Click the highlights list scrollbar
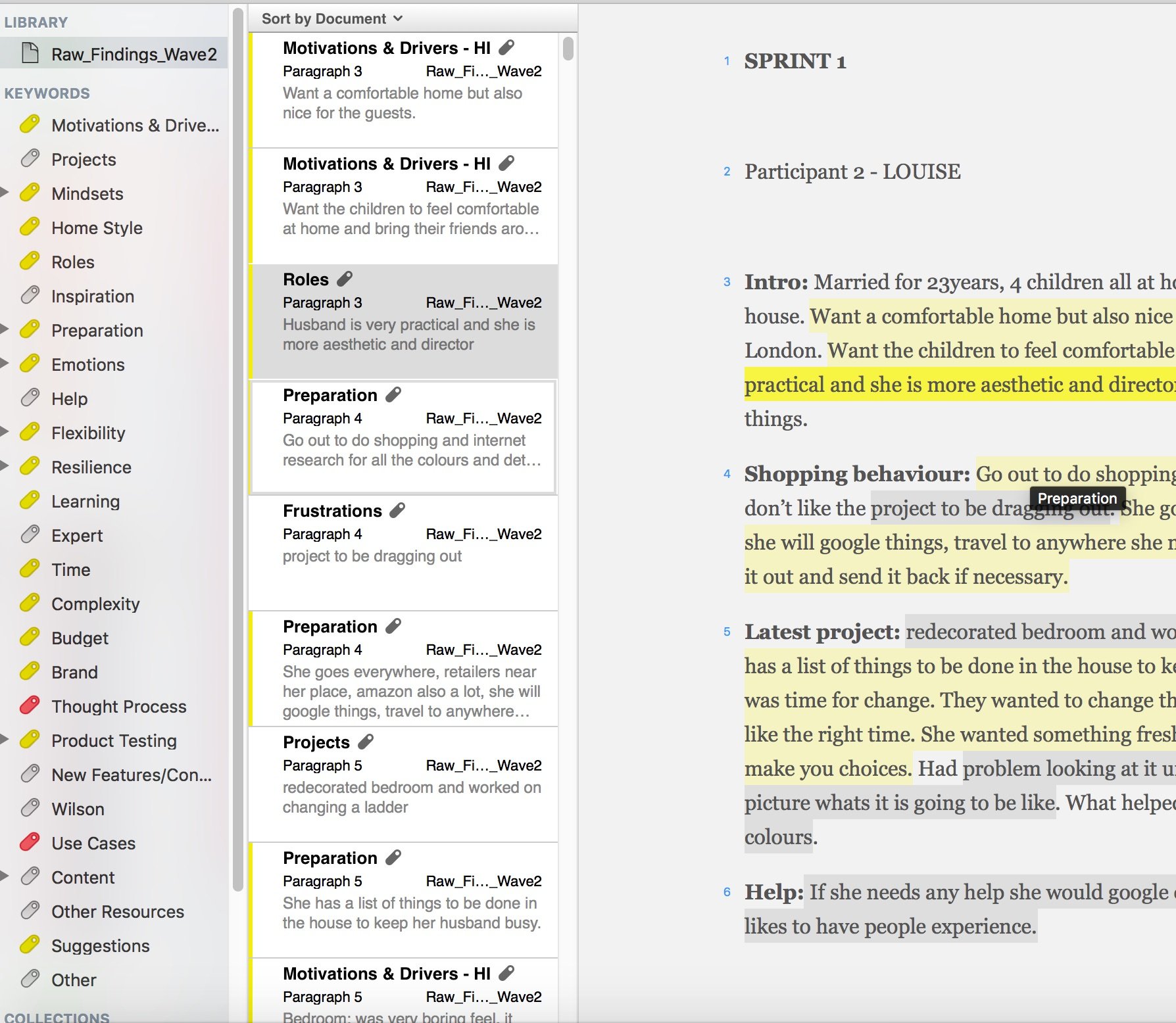The height and width of the screenshot is (1023, 1176). click(x=568, y=49)
